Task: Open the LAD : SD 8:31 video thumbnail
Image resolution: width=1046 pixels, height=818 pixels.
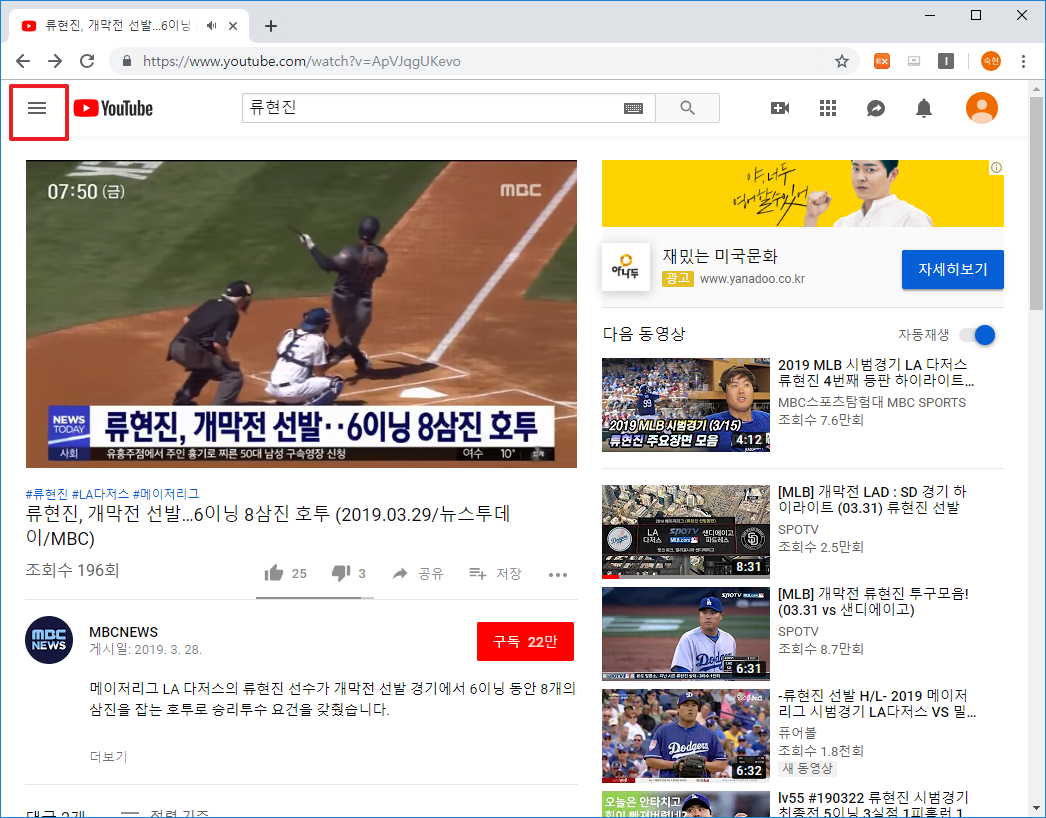Action: click(686, 531)
